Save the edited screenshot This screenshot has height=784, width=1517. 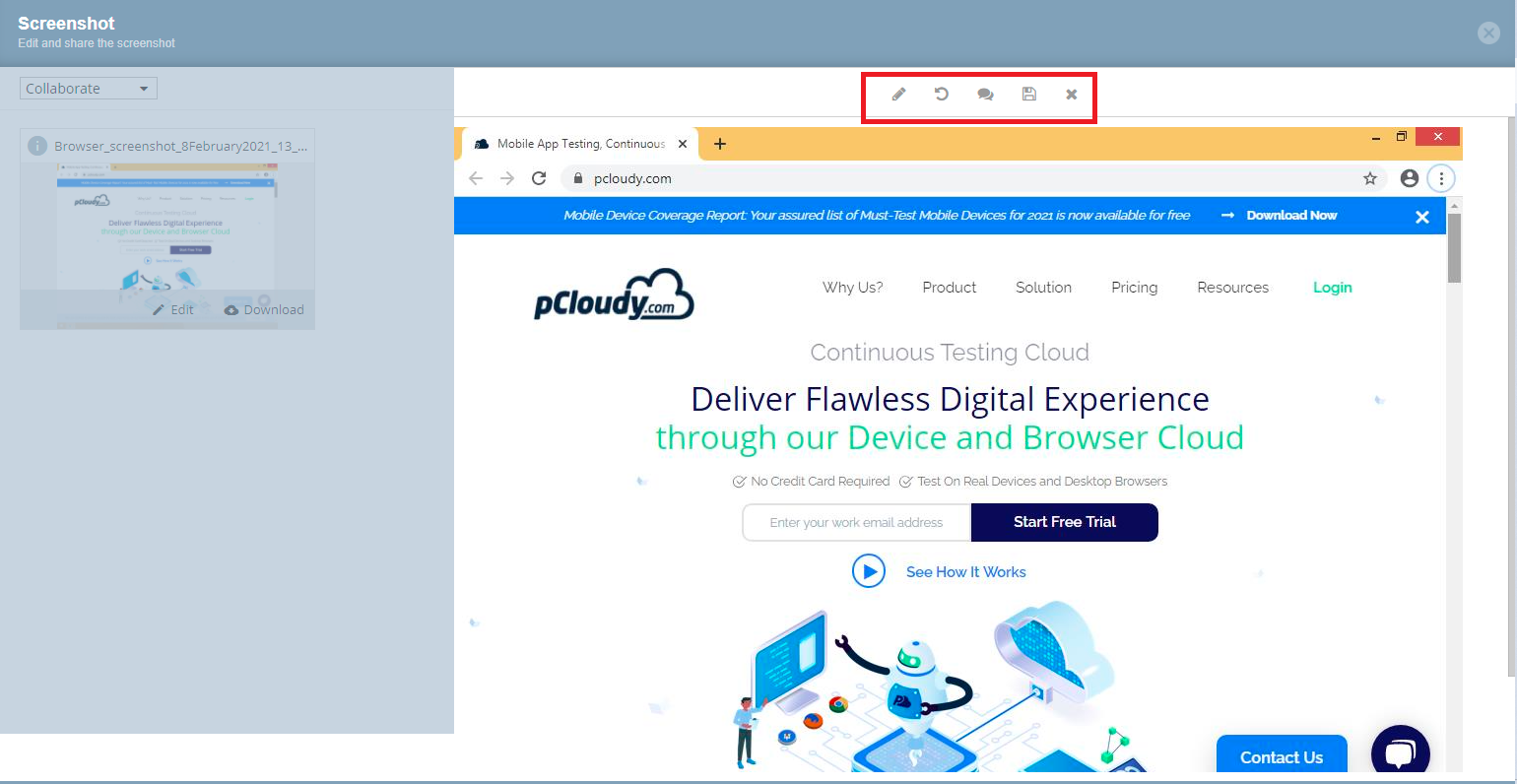click(1028, 94)
